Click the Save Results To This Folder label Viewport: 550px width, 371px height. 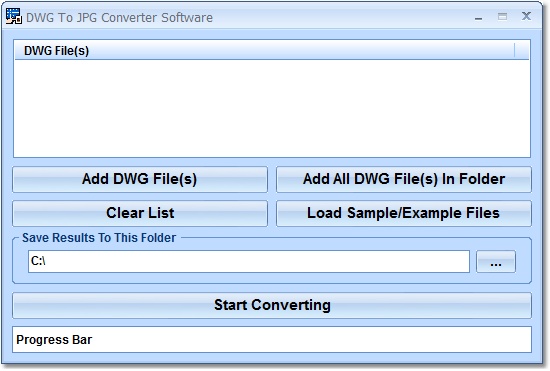[x=99, y=238]
